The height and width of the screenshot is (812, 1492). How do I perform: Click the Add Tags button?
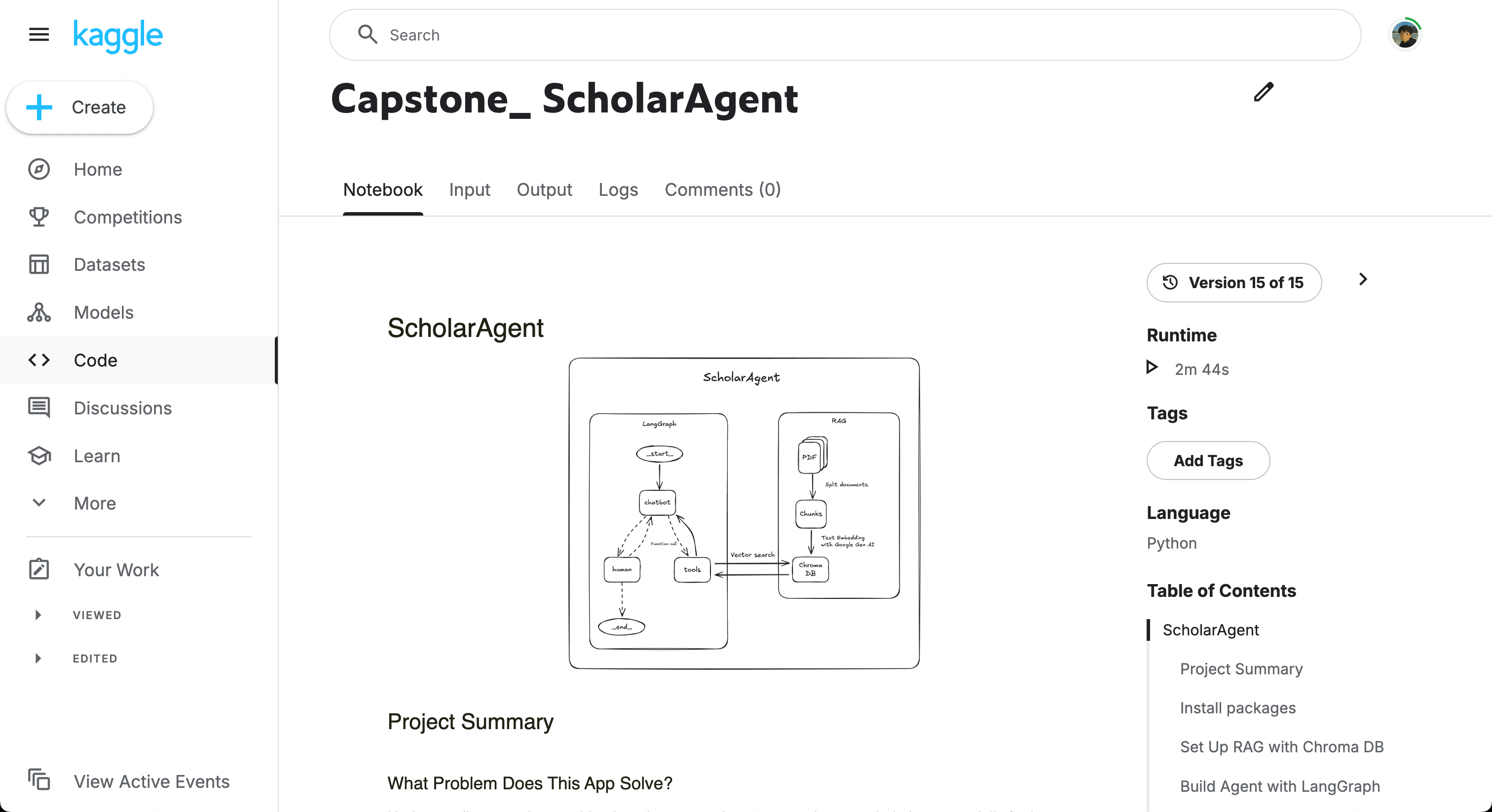1208,461
